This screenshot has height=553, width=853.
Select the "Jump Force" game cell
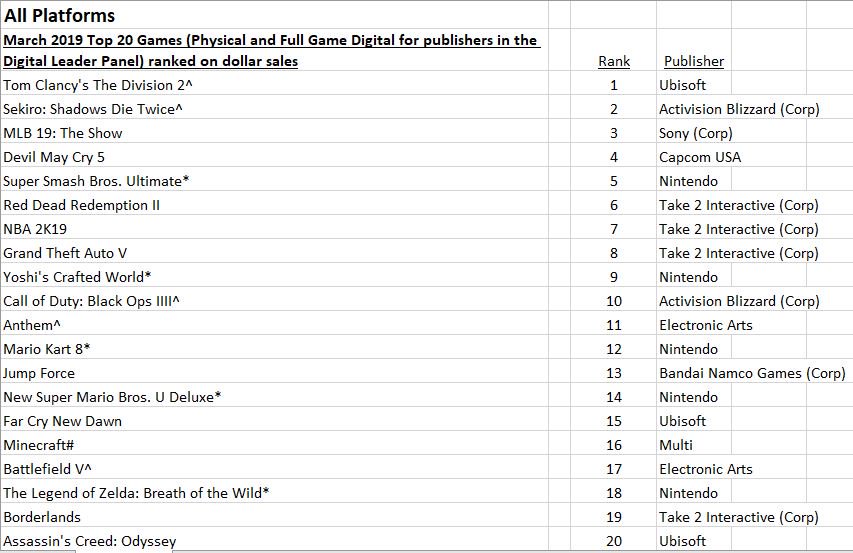click(x=39, y=373)
